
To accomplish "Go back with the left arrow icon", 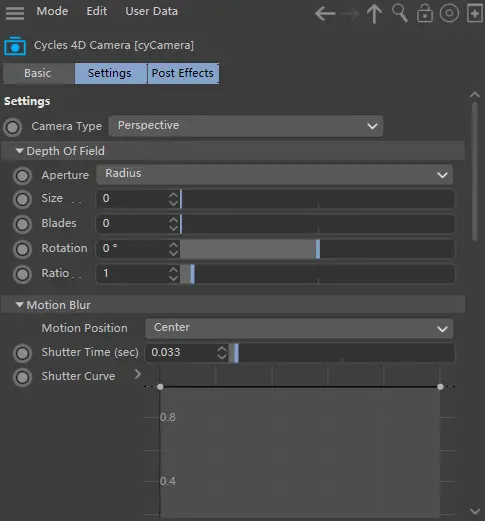I will [325, 14].
